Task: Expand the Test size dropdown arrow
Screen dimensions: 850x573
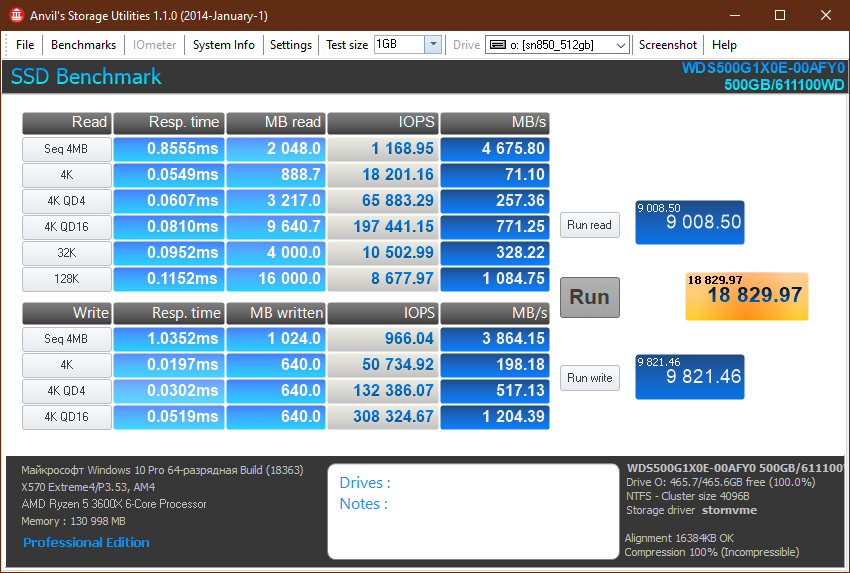Action: click(x=433, y=44)
